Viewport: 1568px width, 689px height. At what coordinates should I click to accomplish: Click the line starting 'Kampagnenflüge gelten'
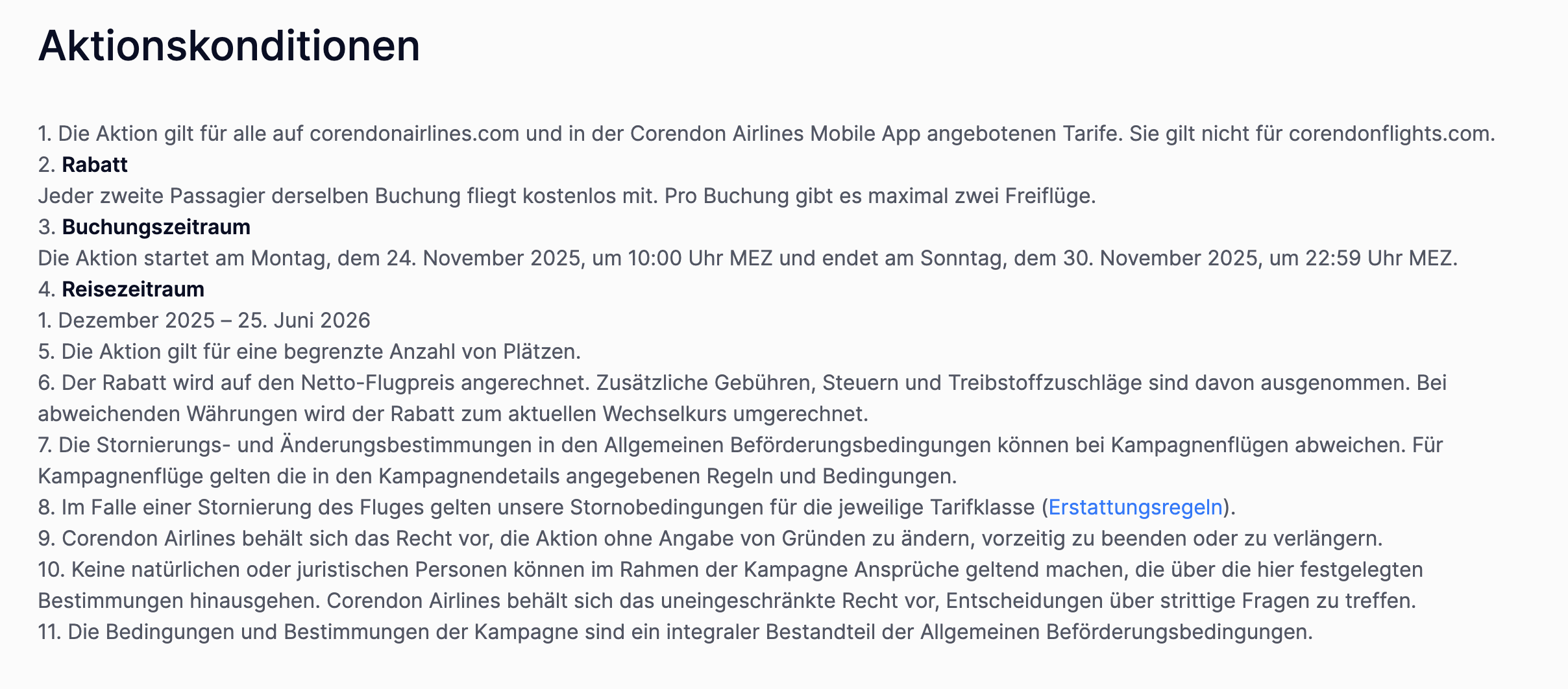click(x=497, y=476)
